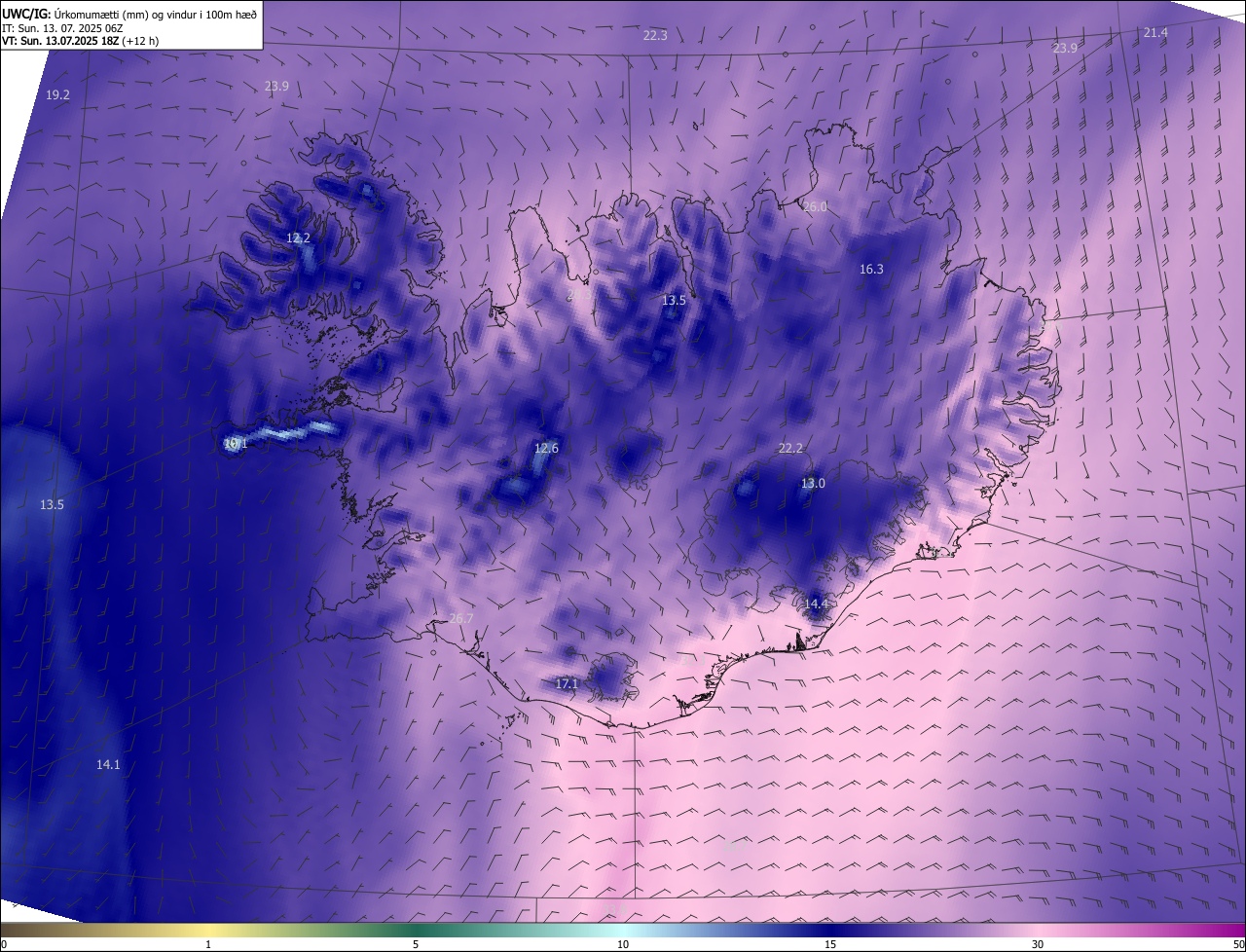
Task: Select the 22.3 value label on the map
Action: click(x=655, y=36)
